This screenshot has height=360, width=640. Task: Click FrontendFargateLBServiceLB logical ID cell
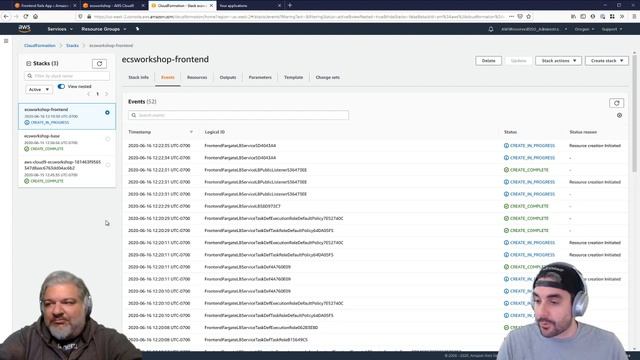coord(242,206)
